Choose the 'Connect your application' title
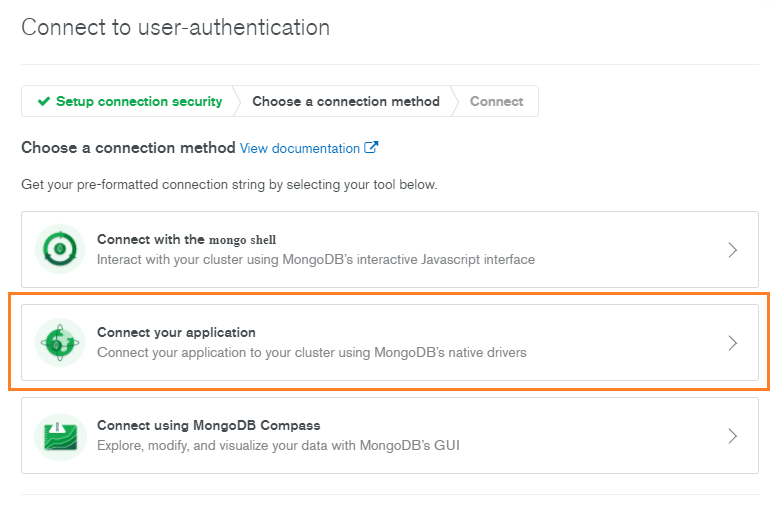Viewport: 774px width, 507px height. click(x=176, y=332)
